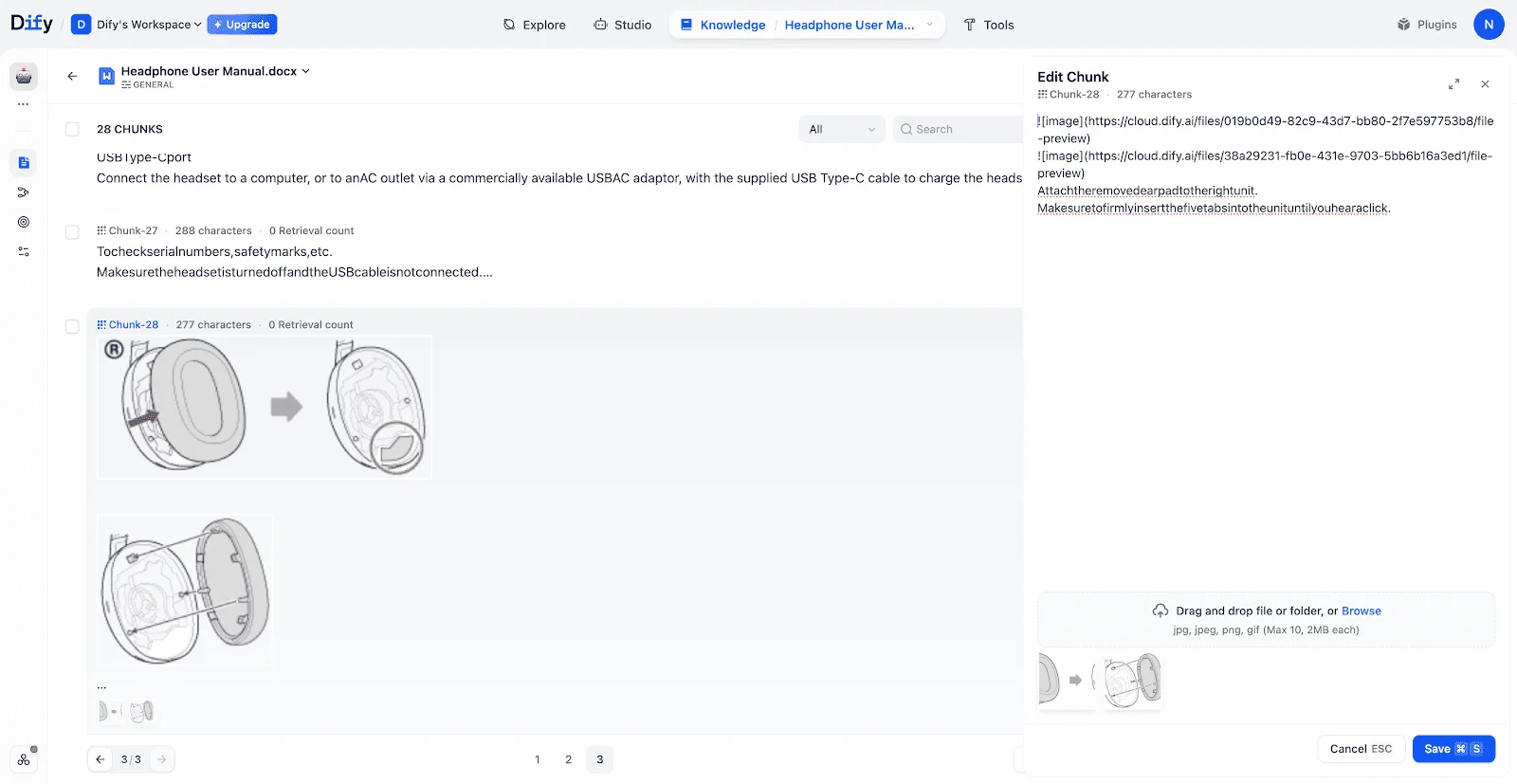Click the Dify logo
The width and height of the screenshot is (1517, 784).
31,24
